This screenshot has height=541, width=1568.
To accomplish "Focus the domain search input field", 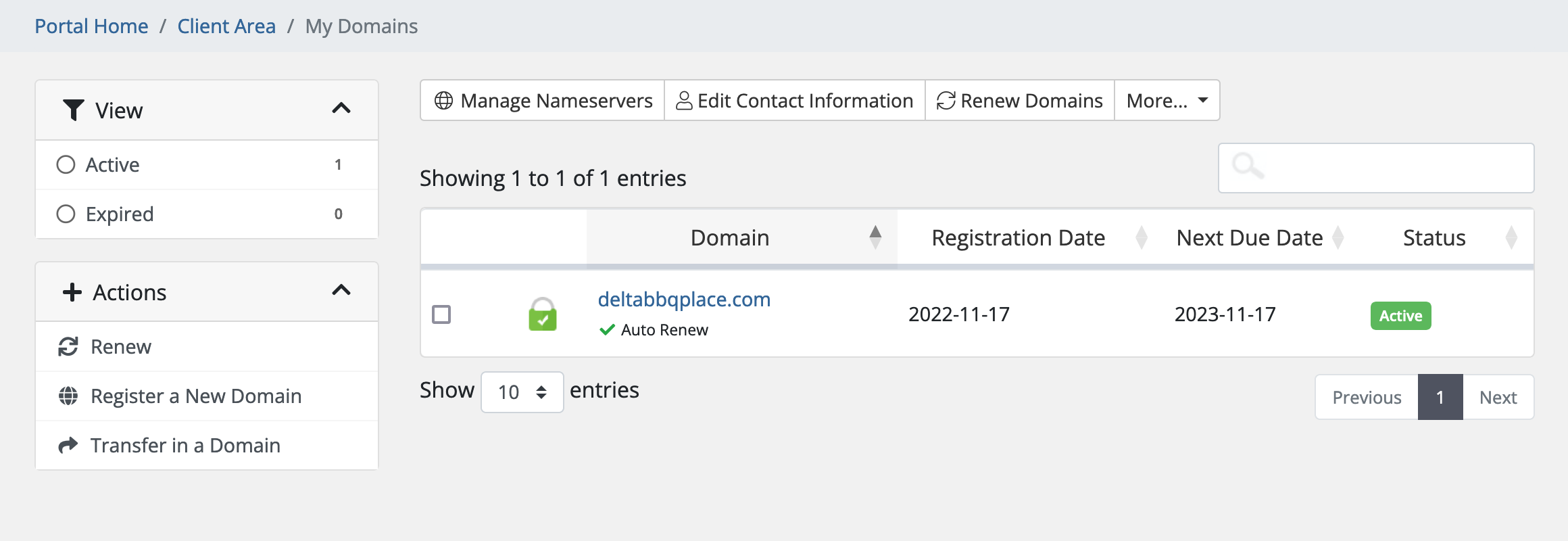I will (x=1376, y=168).
